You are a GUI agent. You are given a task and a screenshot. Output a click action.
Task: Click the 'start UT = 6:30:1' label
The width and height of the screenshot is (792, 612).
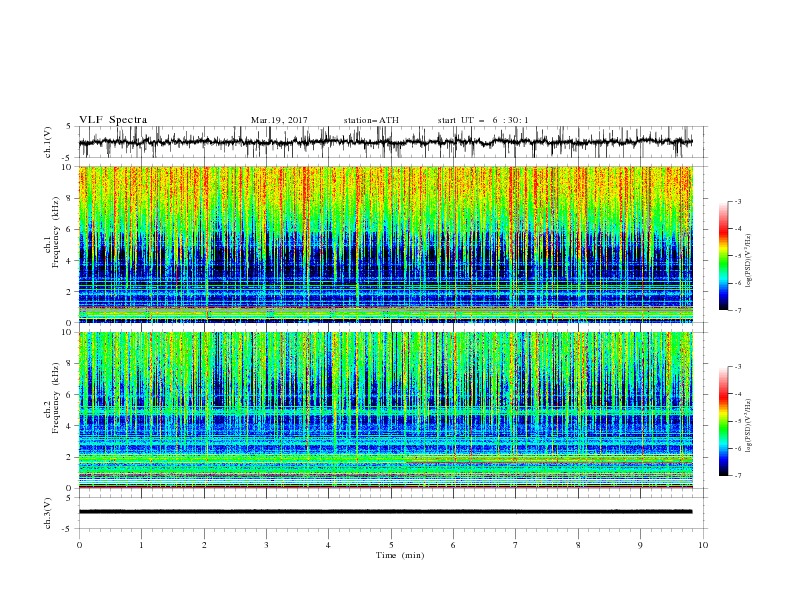[483, 120]
